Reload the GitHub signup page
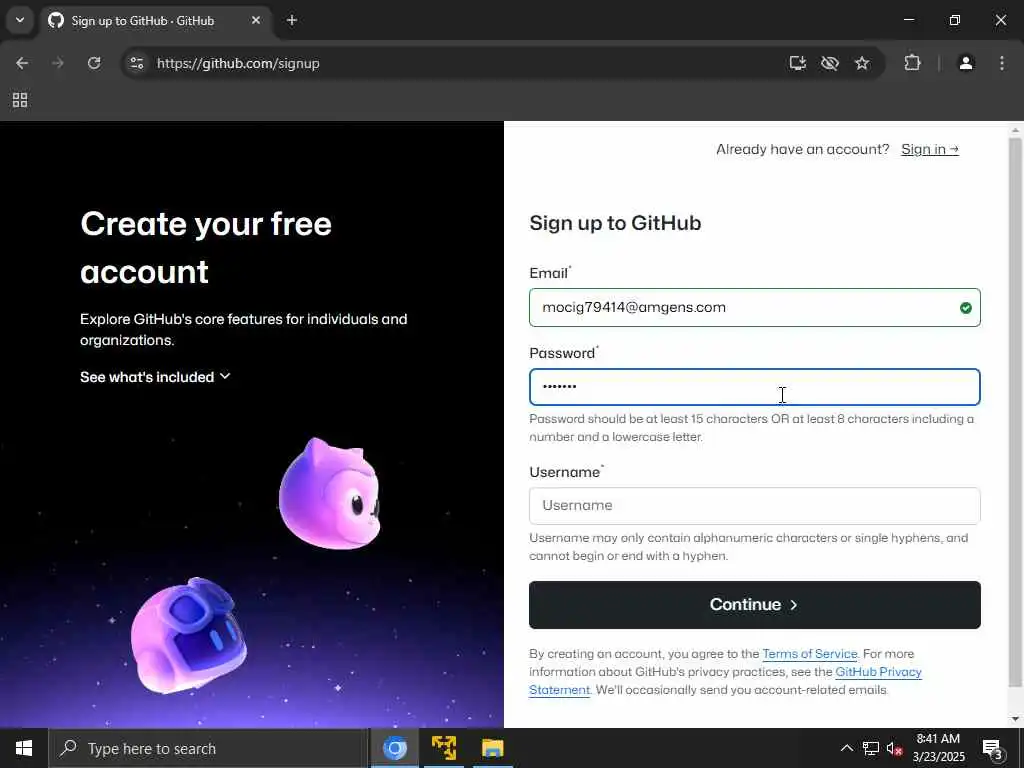Screen dimensions: 1024x768 click(94, 63)
